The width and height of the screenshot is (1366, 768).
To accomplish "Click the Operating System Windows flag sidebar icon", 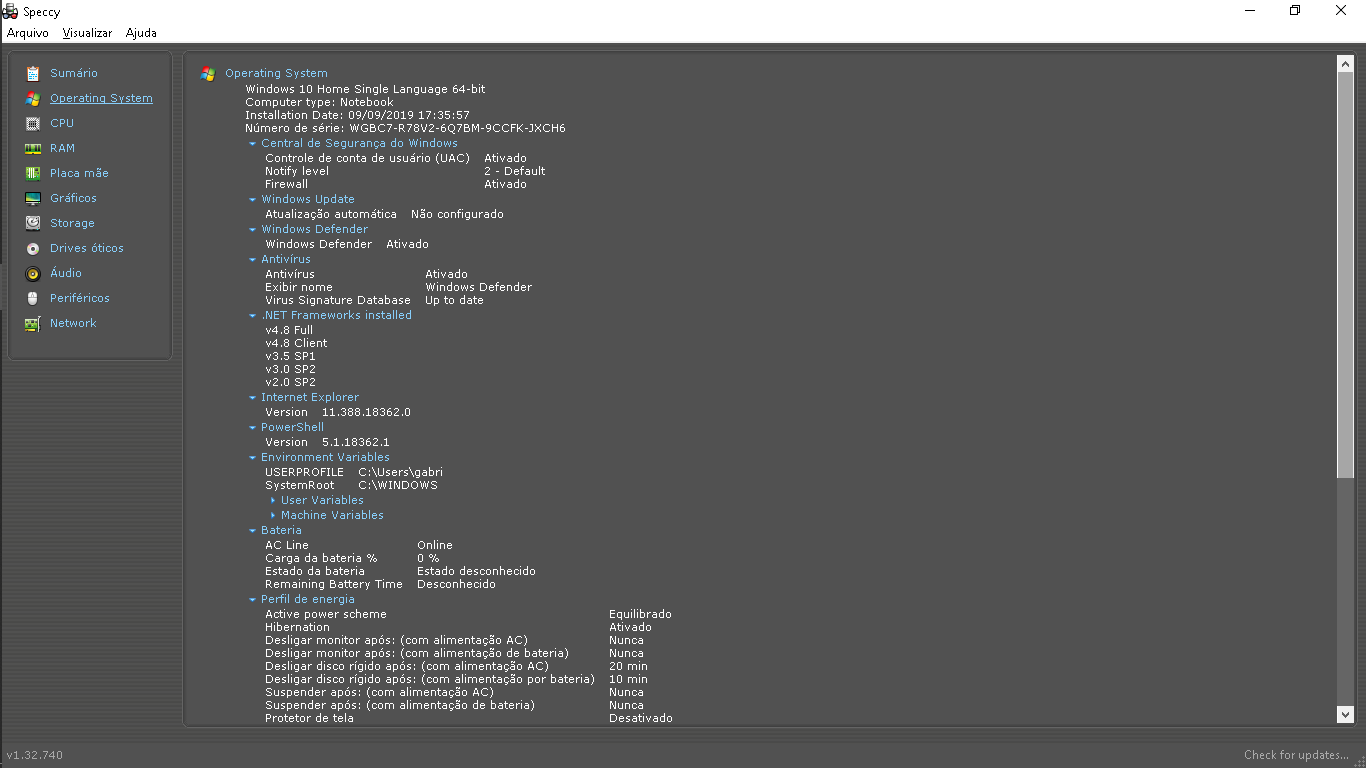I will pyautogui.click(x=33, y=98).
